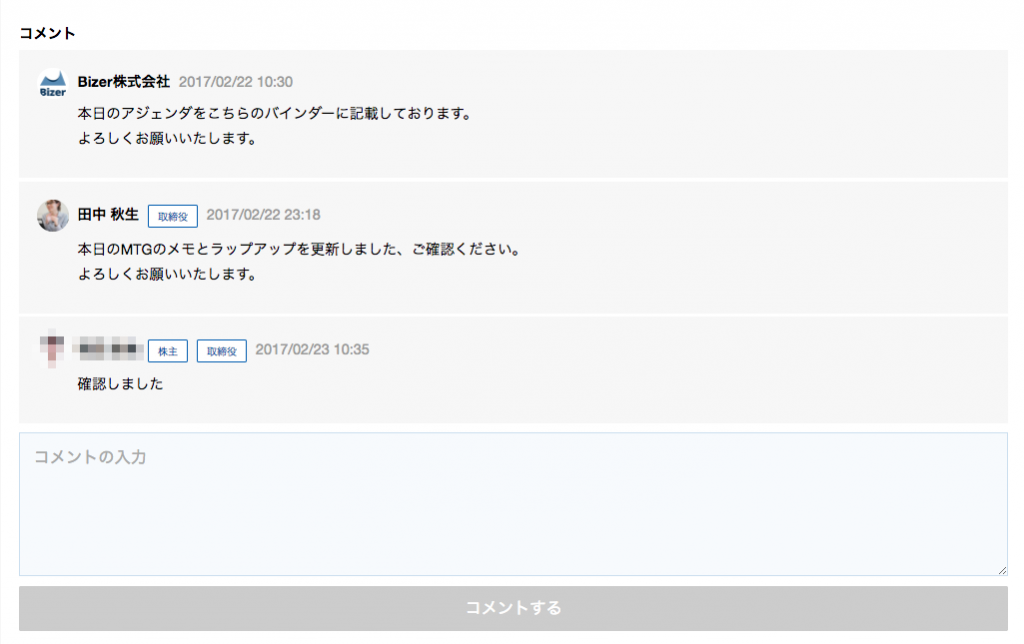Click 田中 秋生's profile photo avatar

point(52,215)
